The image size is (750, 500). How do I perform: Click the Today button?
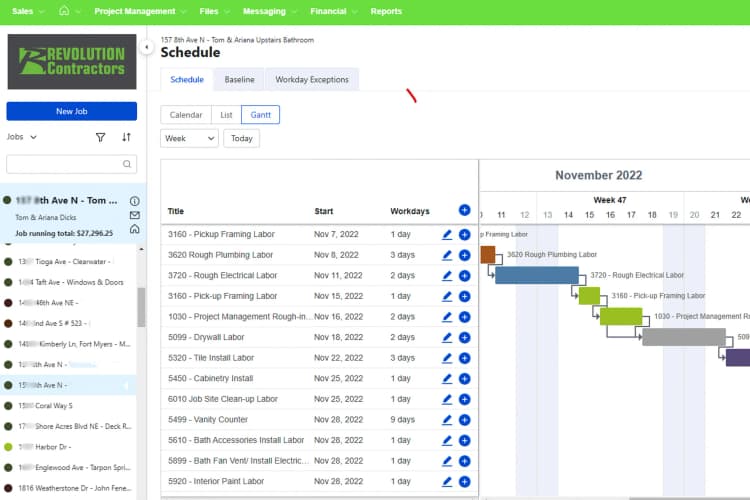coord(241,139)
